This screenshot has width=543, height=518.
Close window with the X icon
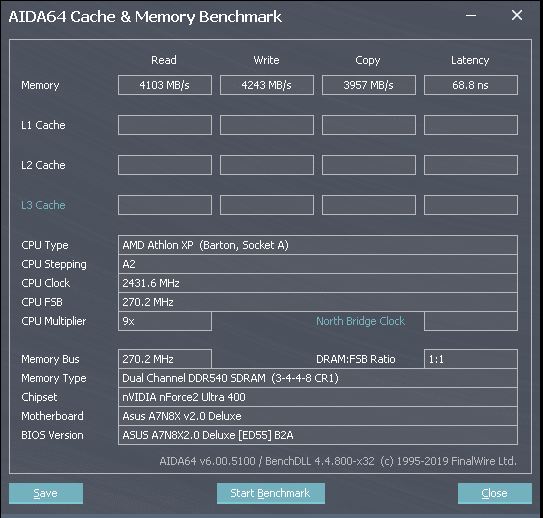(x=517, y=15)
